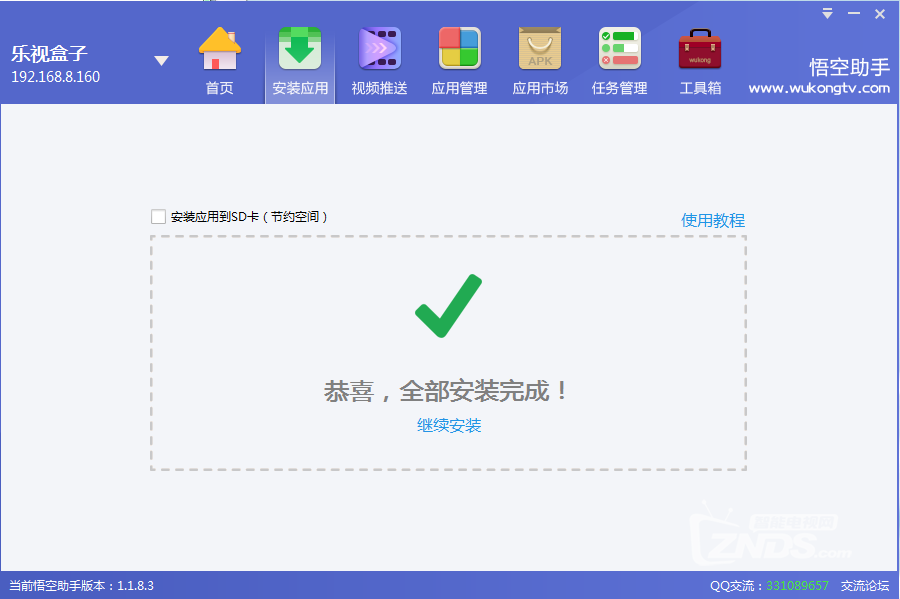The width and height of the screenshot is (900, 599).
Task: Click the 恭喜，全部安装完成 message
Action: (447, 391)
